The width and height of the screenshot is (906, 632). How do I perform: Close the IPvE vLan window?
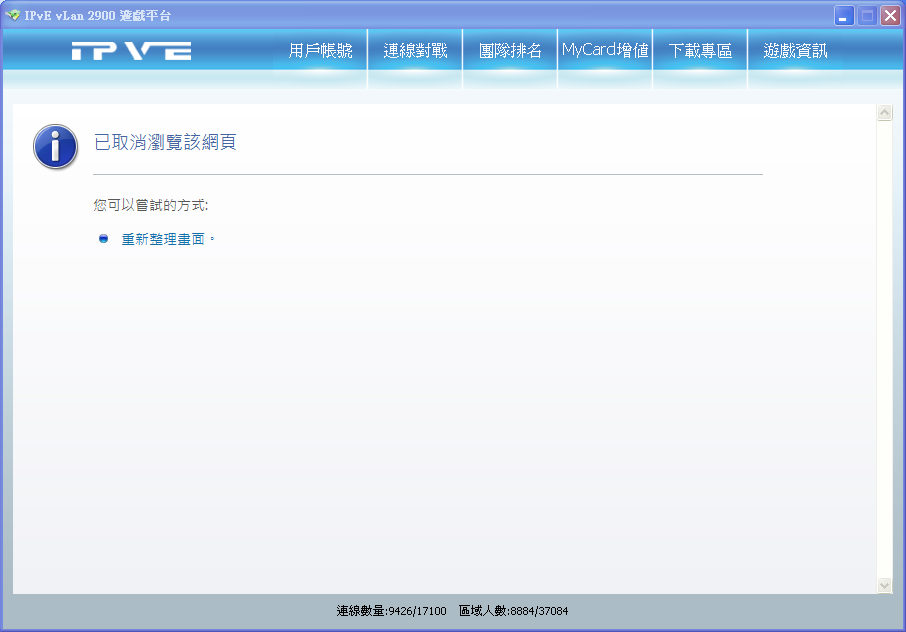click(890, 16)
